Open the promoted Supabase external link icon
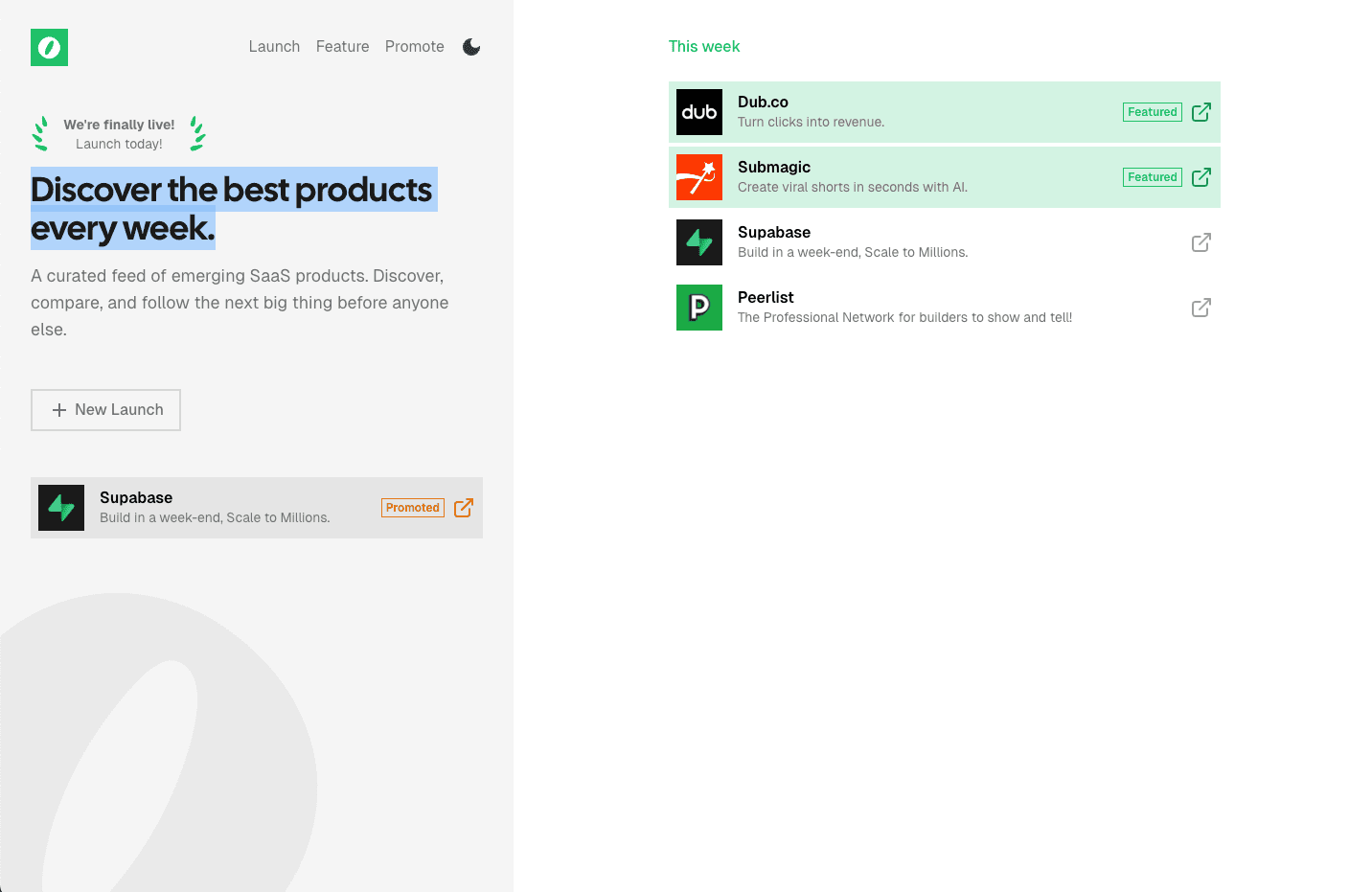 pos(464,508)
